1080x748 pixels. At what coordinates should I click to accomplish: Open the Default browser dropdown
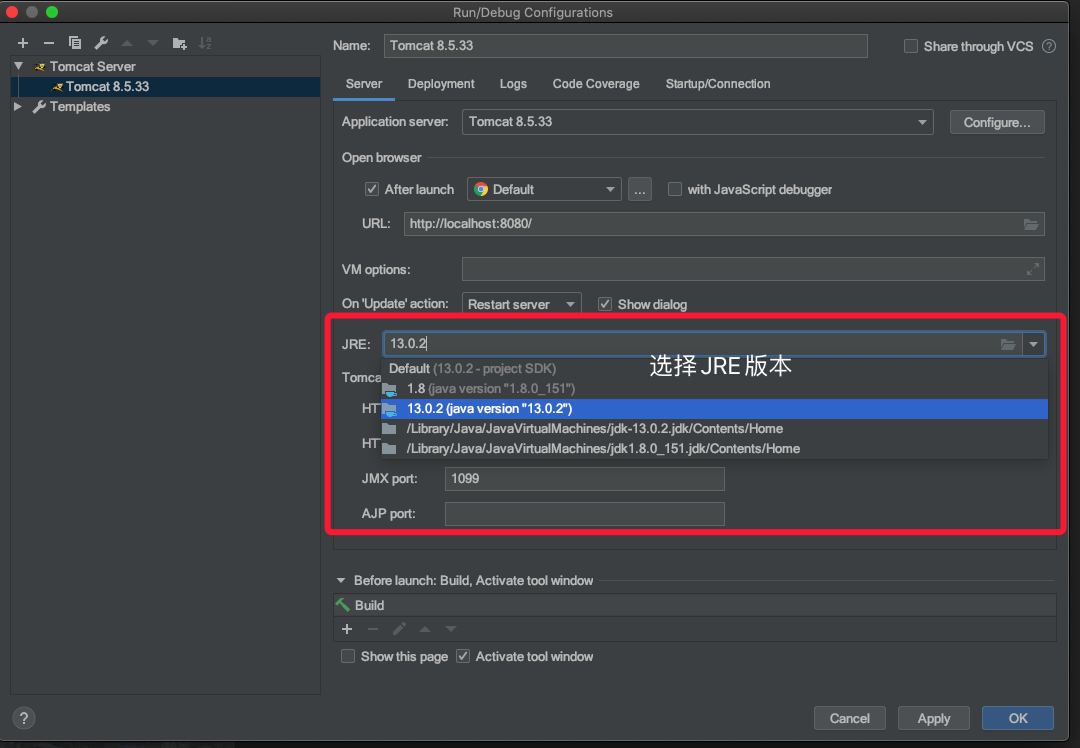(x=544, y=189)
